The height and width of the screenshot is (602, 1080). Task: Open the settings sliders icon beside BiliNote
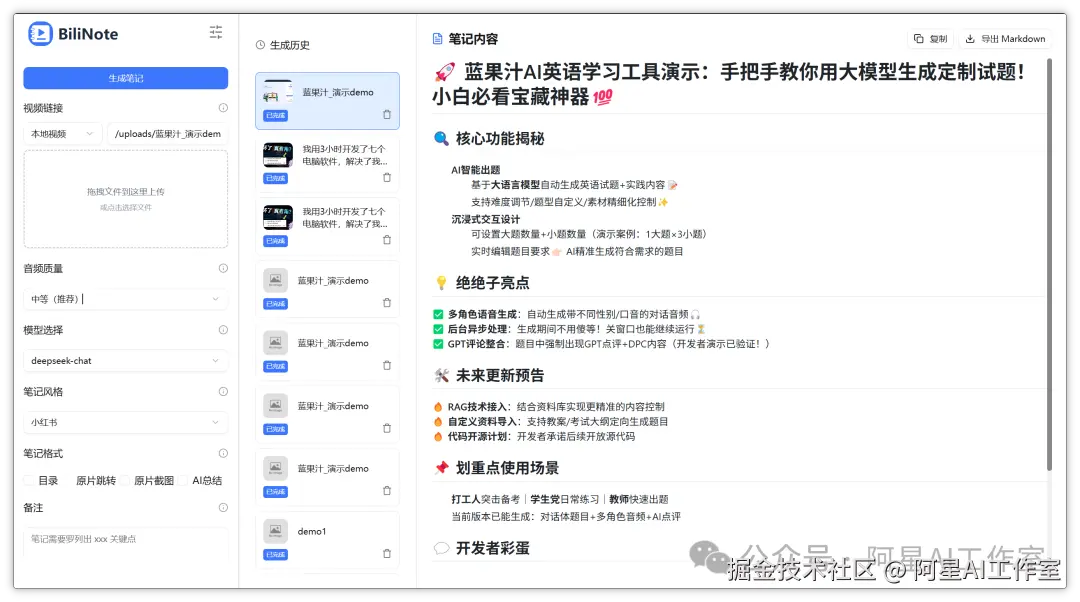coord(216,32)
